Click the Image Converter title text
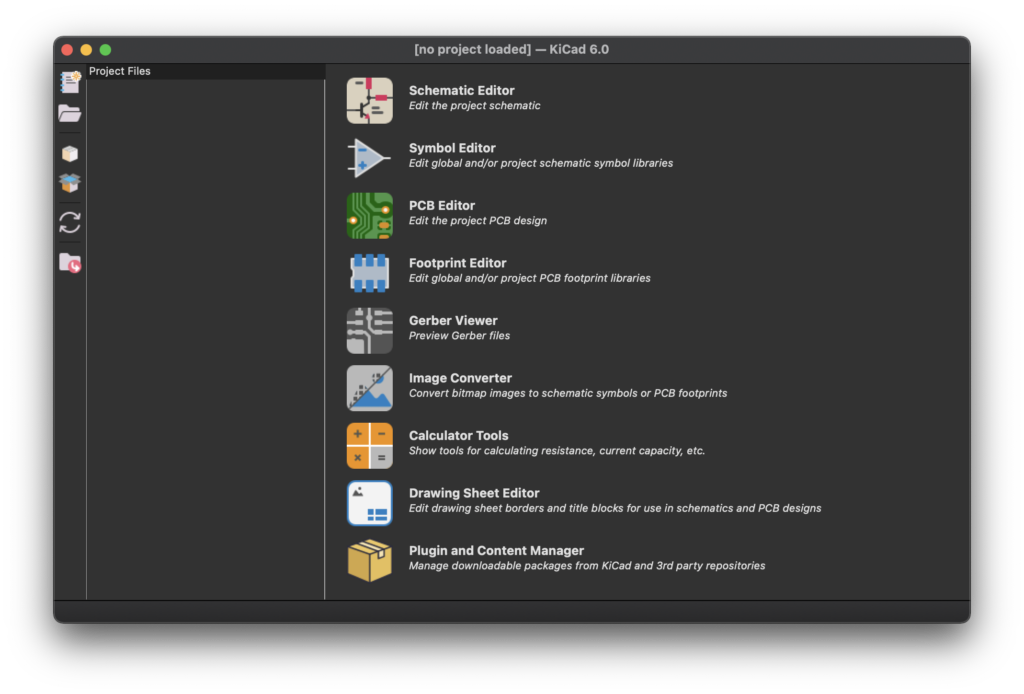This screenshot has width=1024, height=694. point(460,378)
